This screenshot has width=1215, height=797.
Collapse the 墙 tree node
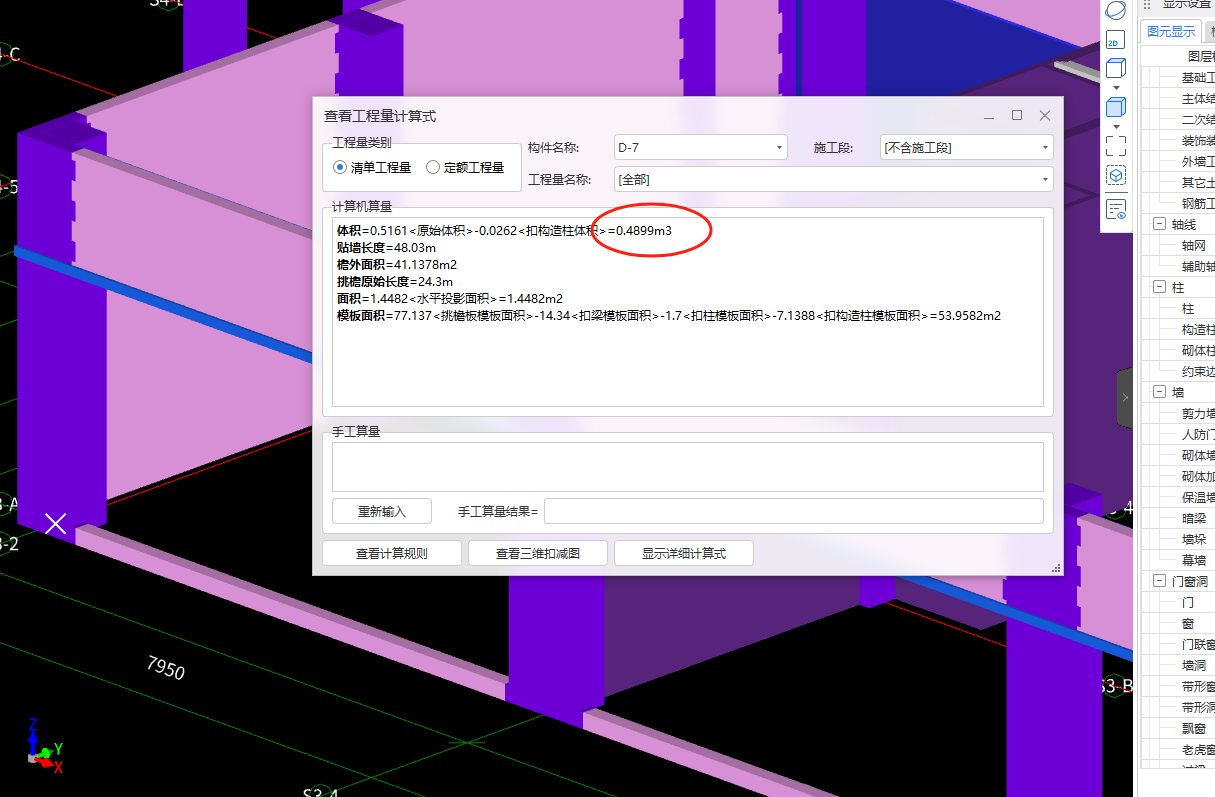(1159, 393)
